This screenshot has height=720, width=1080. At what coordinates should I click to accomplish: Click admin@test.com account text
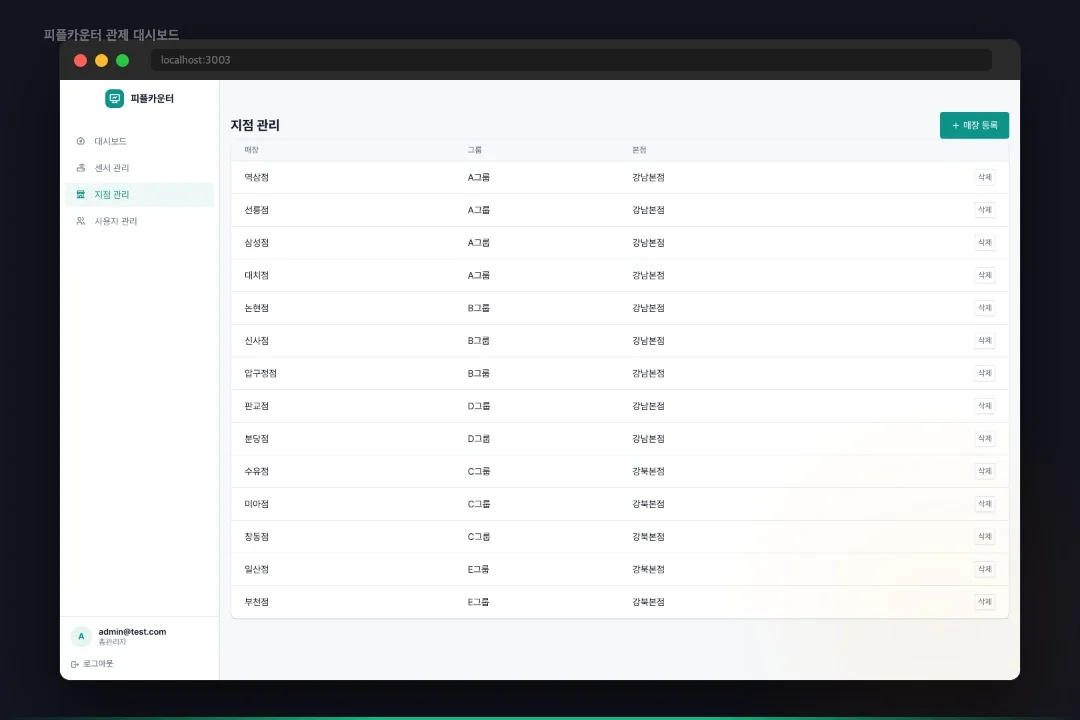click(132, 632)
